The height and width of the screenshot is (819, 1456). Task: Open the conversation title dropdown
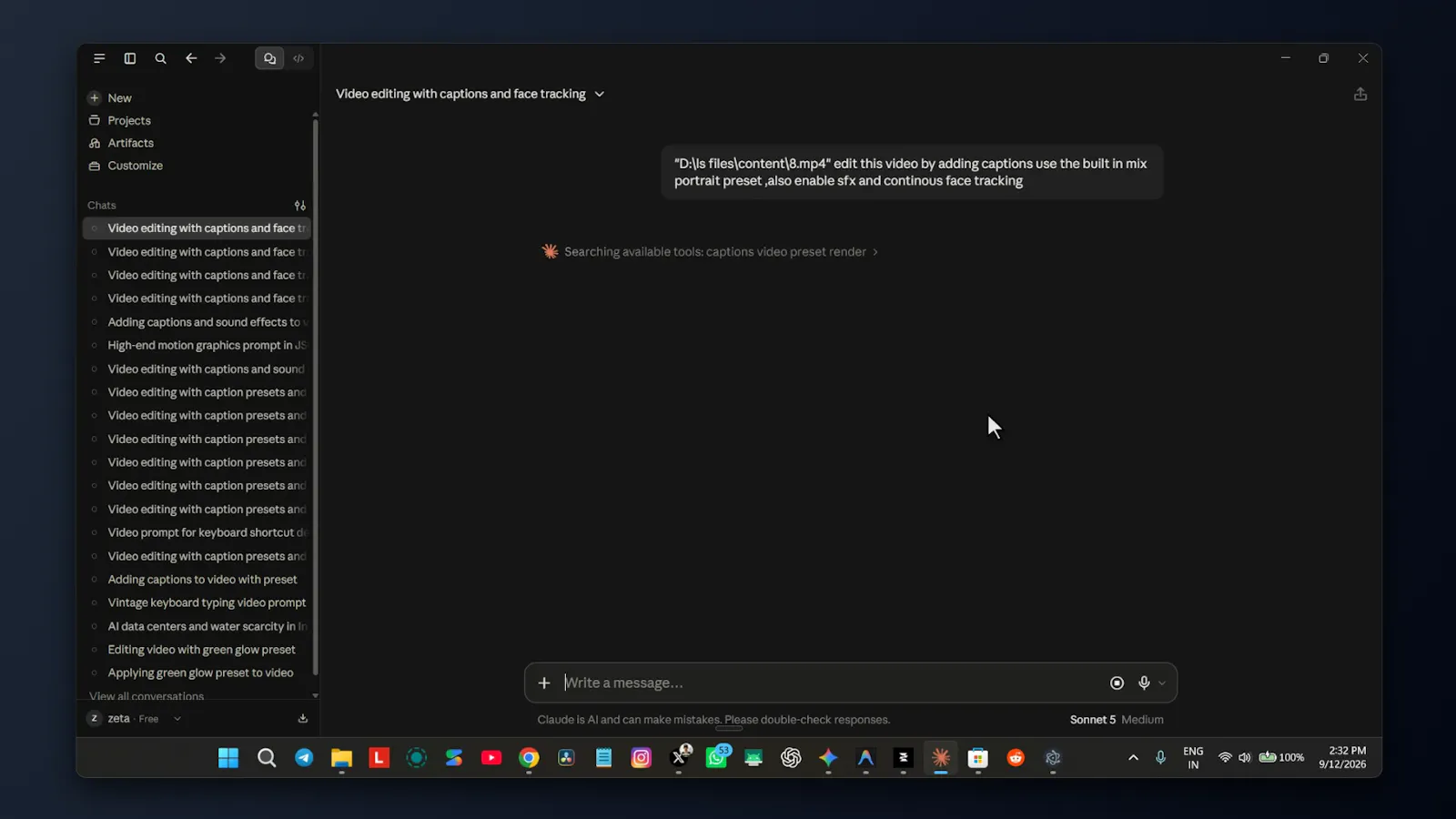(600, 95)
